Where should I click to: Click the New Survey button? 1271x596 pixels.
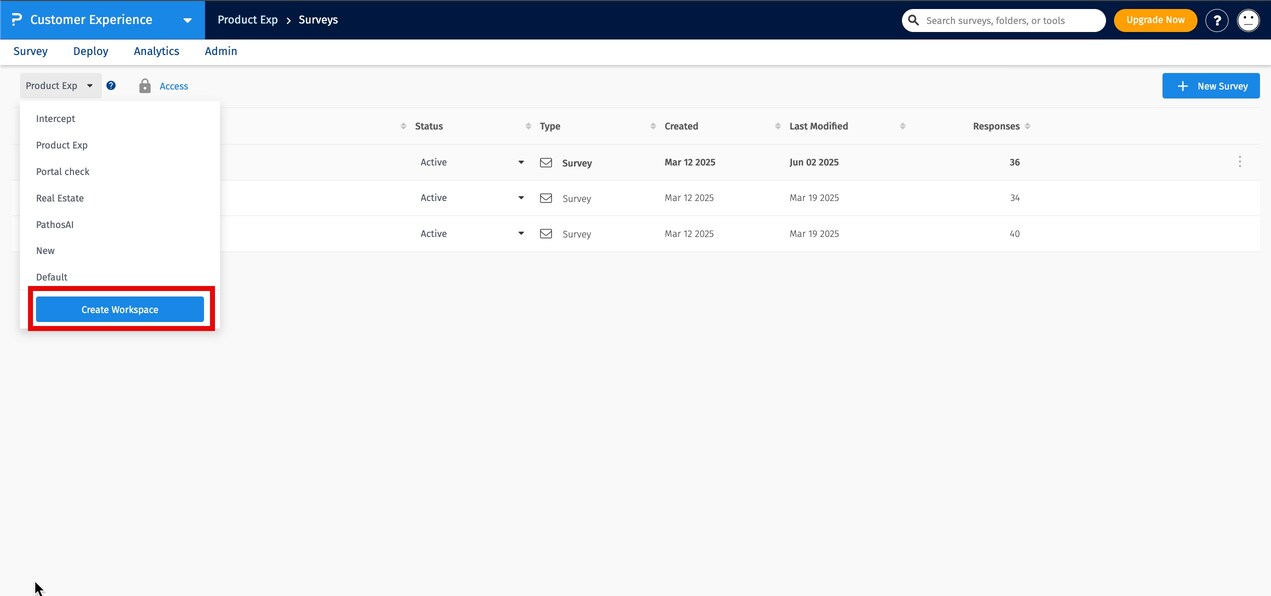pos(1211,85)
